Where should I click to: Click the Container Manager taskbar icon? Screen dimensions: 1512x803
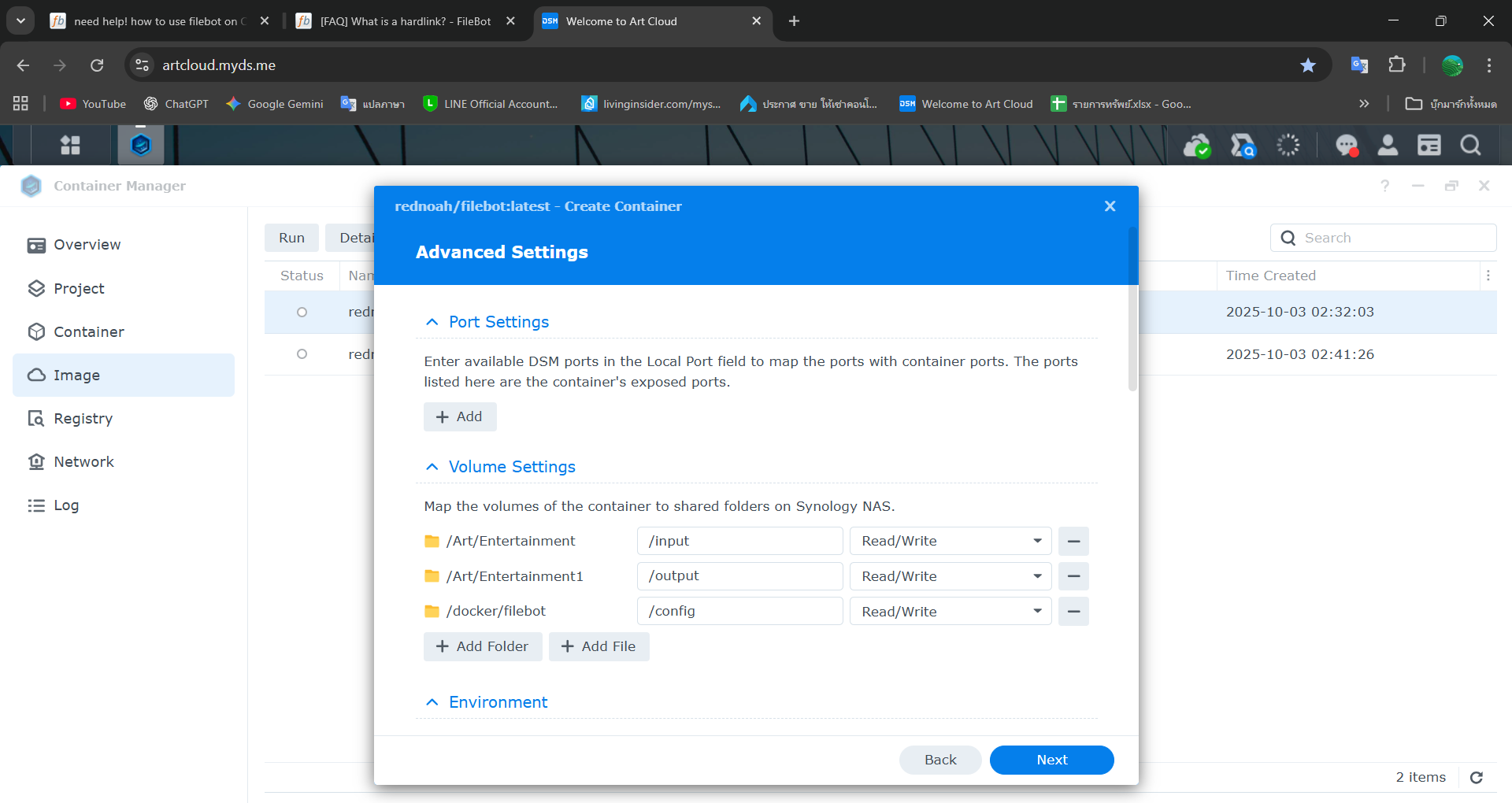141,145
